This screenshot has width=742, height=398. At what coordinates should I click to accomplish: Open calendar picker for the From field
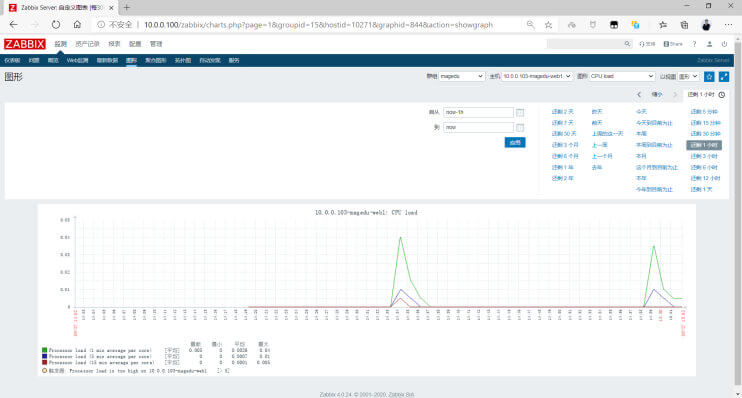pyautogui.click(x=520, y=113)
